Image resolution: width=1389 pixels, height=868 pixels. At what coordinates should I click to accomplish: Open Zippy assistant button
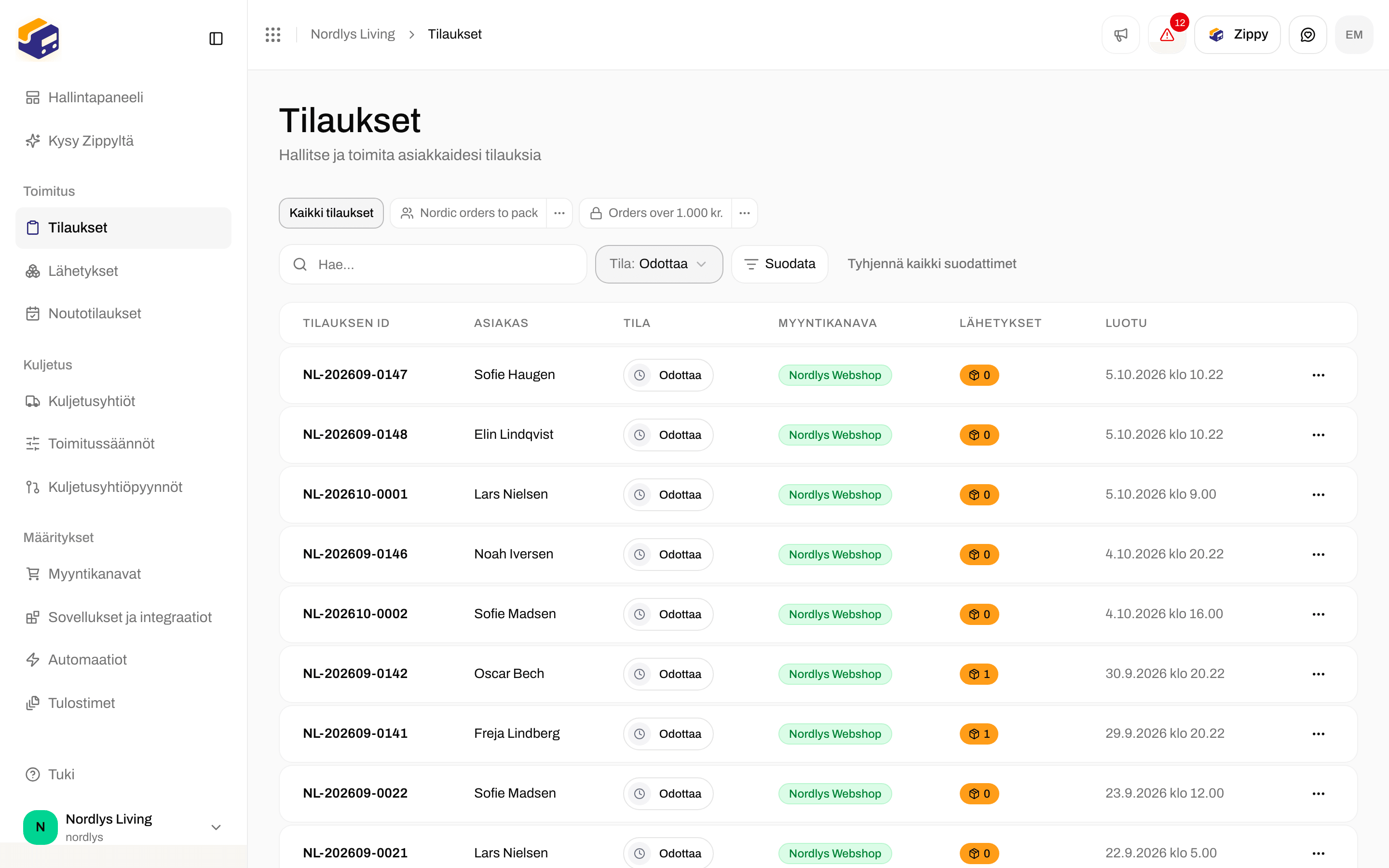(x=1238, y=35)
